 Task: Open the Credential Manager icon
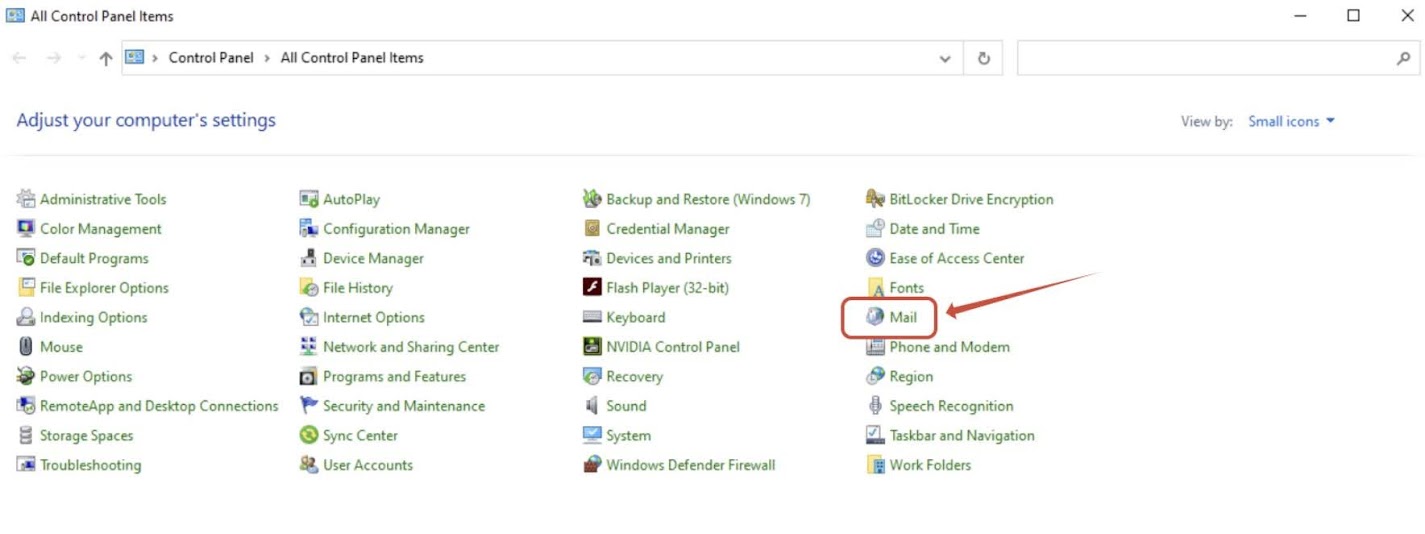point(592,228)
